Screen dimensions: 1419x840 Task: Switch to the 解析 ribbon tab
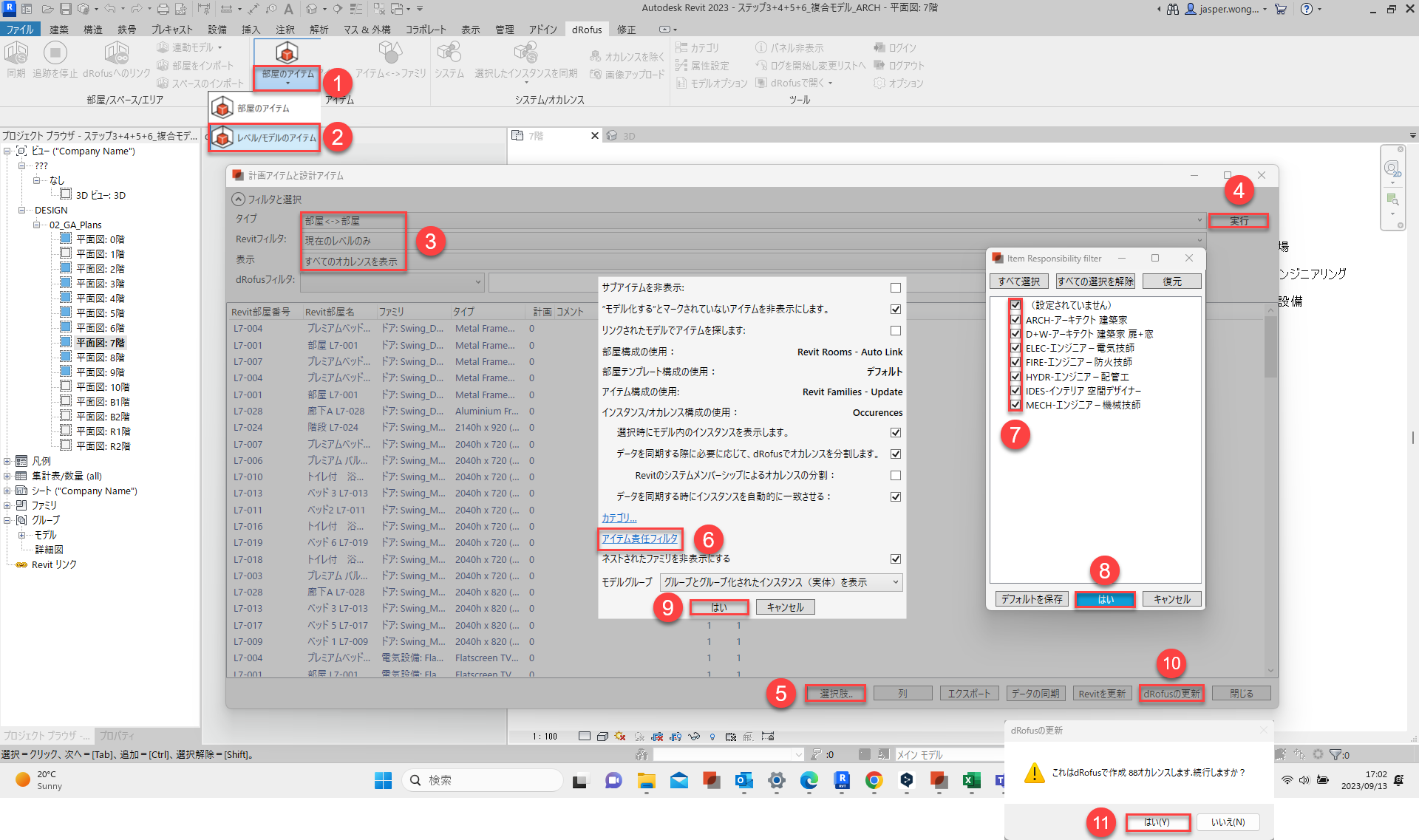coord(319,30)
